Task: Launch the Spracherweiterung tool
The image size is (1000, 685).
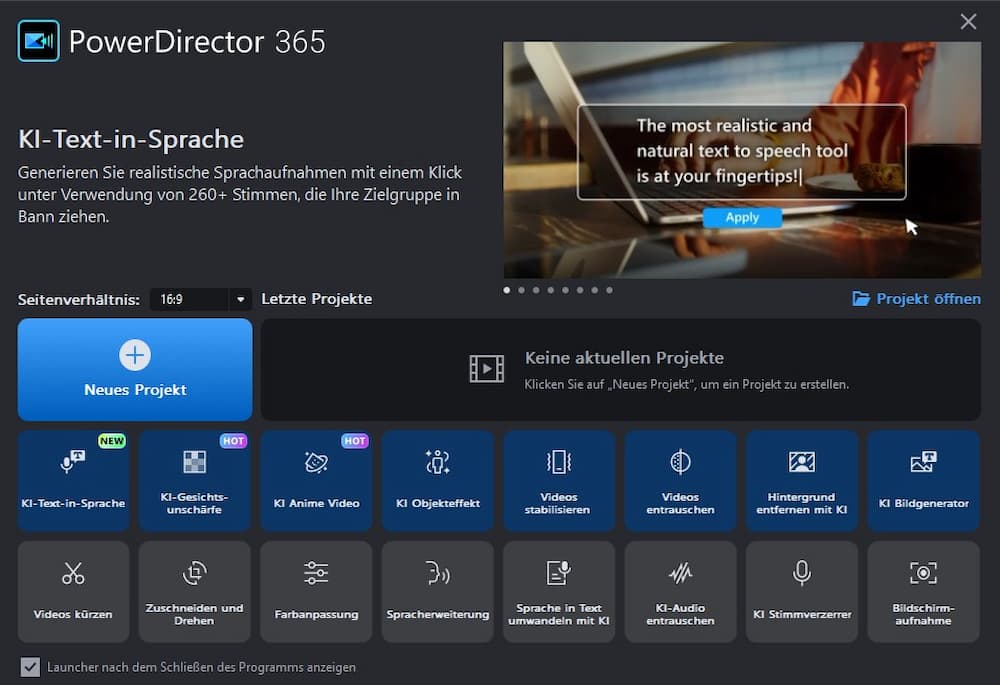Action: point(438,591)
